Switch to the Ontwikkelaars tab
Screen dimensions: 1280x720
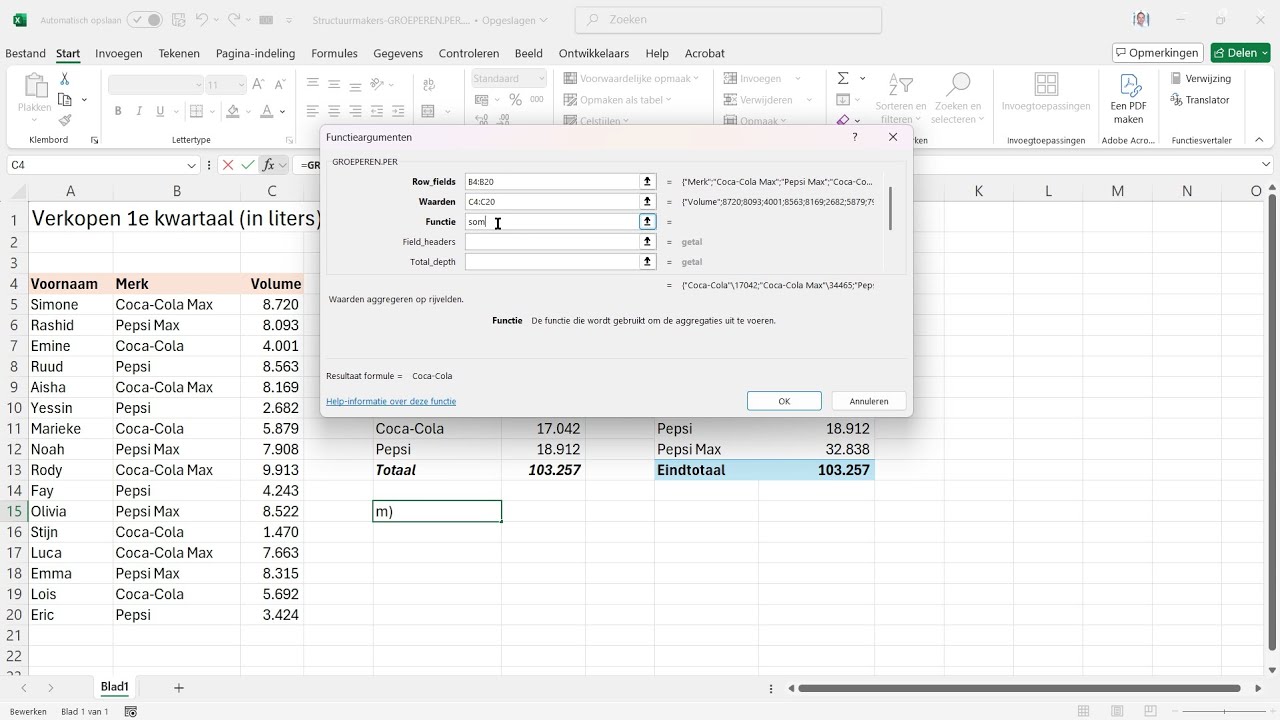pos(594,54)
